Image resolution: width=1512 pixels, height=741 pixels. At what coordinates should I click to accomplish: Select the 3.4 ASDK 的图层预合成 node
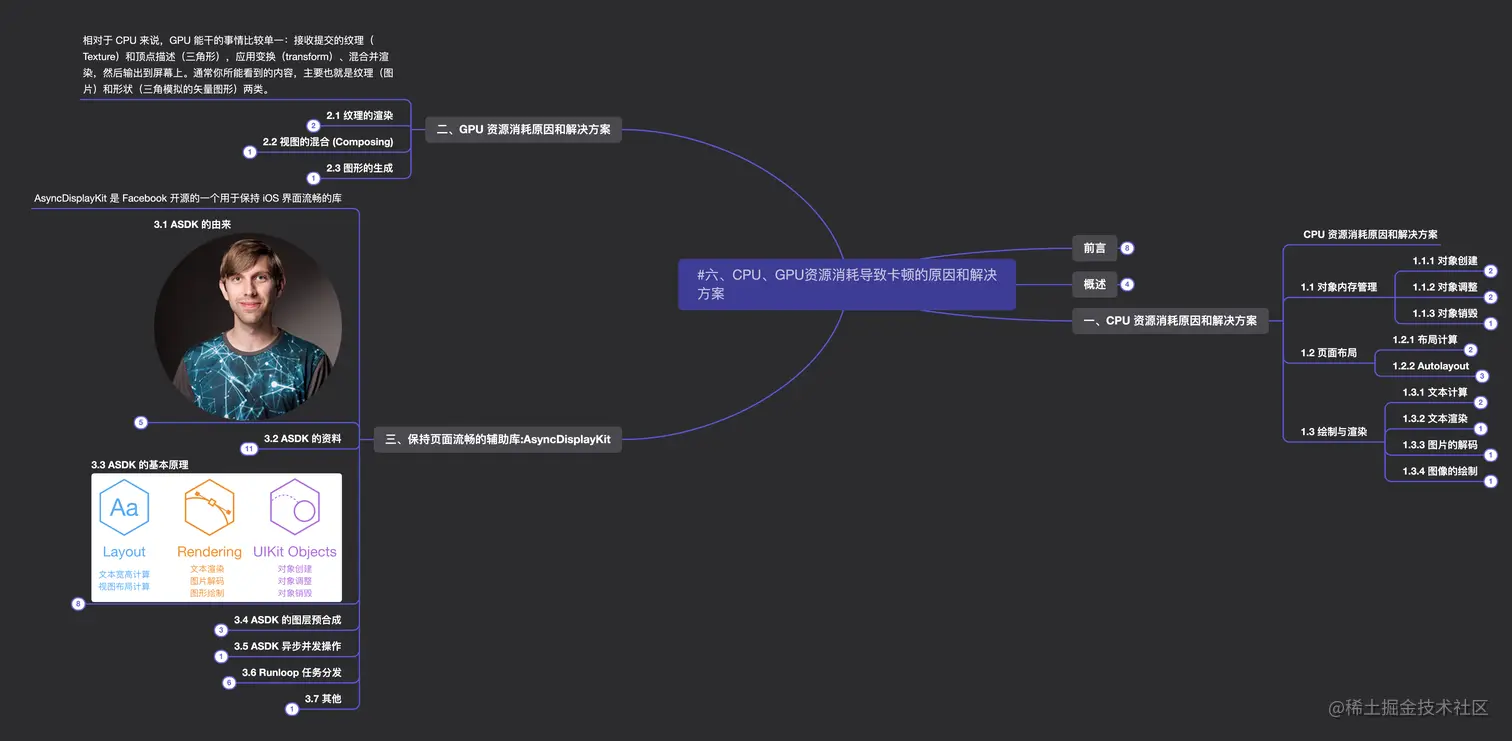coord(288,620)
